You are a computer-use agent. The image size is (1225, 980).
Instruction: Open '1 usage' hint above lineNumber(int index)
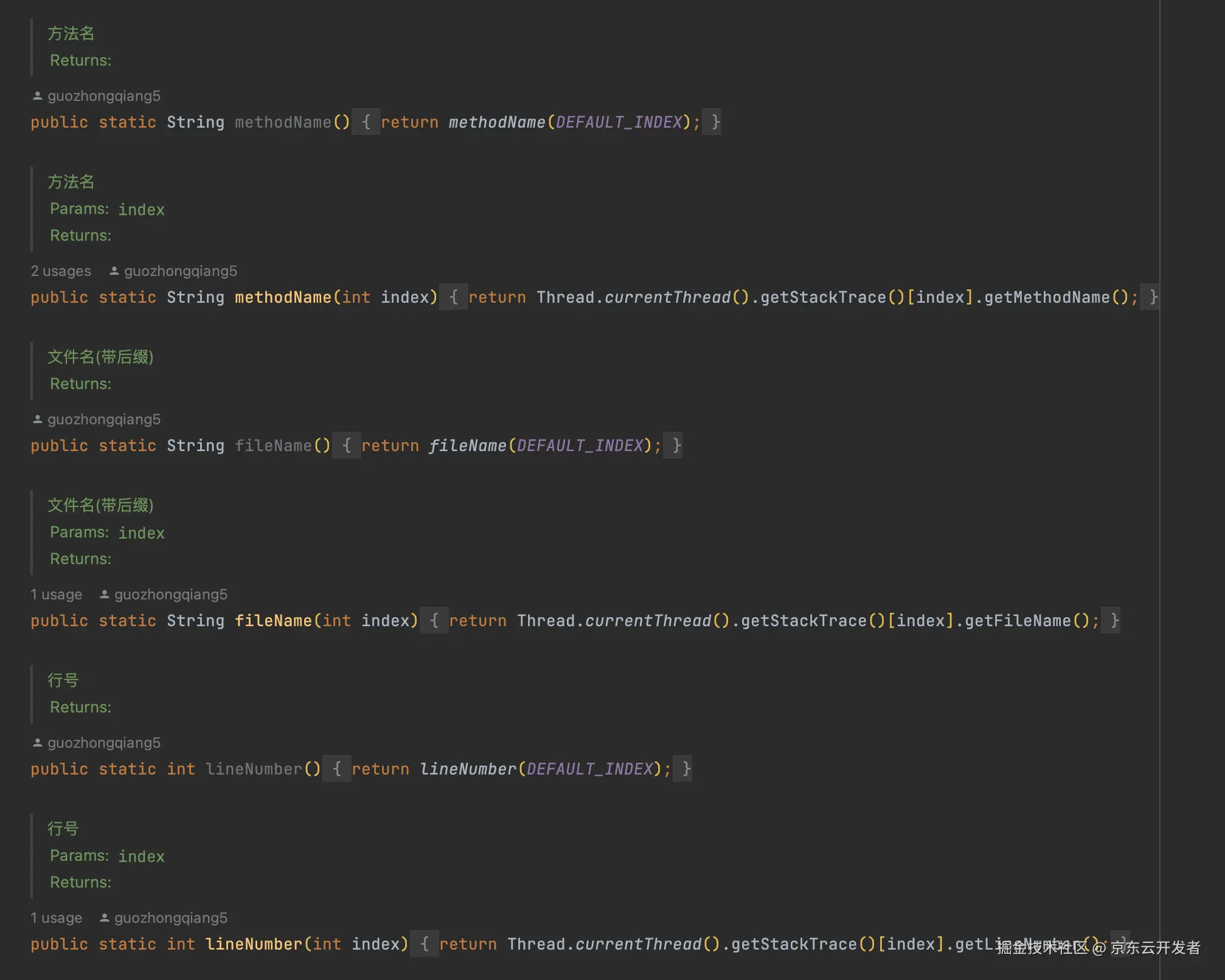[57, 918]
